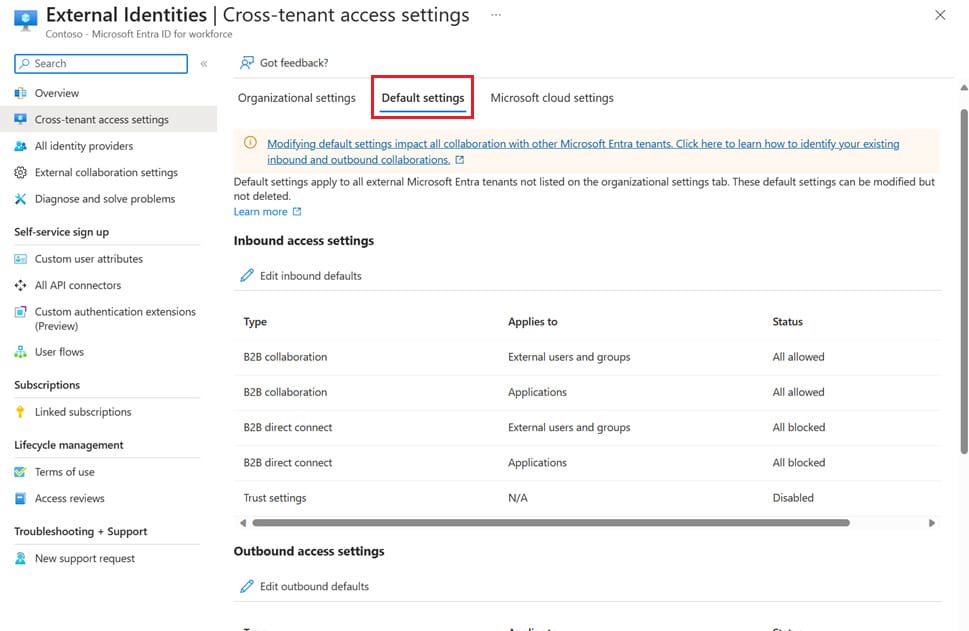The width and height of the screenshot is (969, 631).
Task: Click the info icon in warning banner
Action: (x=250, y=143)
